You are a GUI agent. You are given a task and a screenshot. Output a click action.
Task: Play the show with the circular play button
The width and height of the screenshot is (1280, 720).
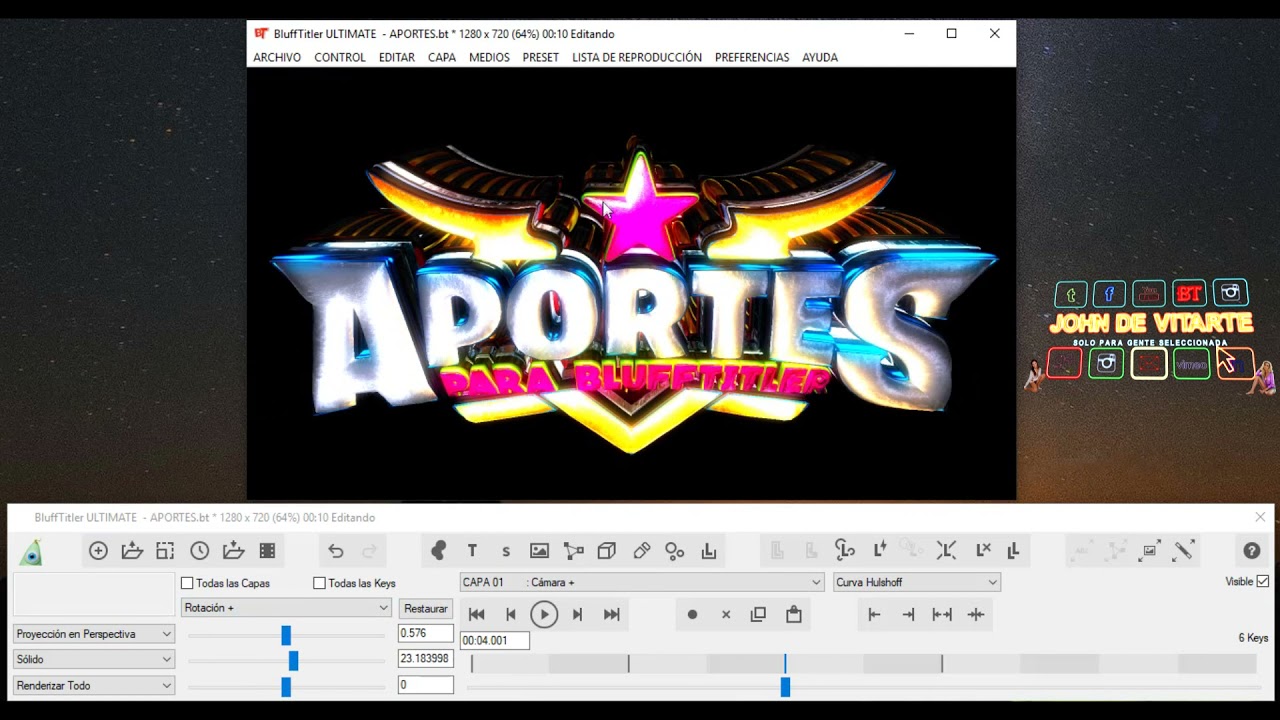544,615
